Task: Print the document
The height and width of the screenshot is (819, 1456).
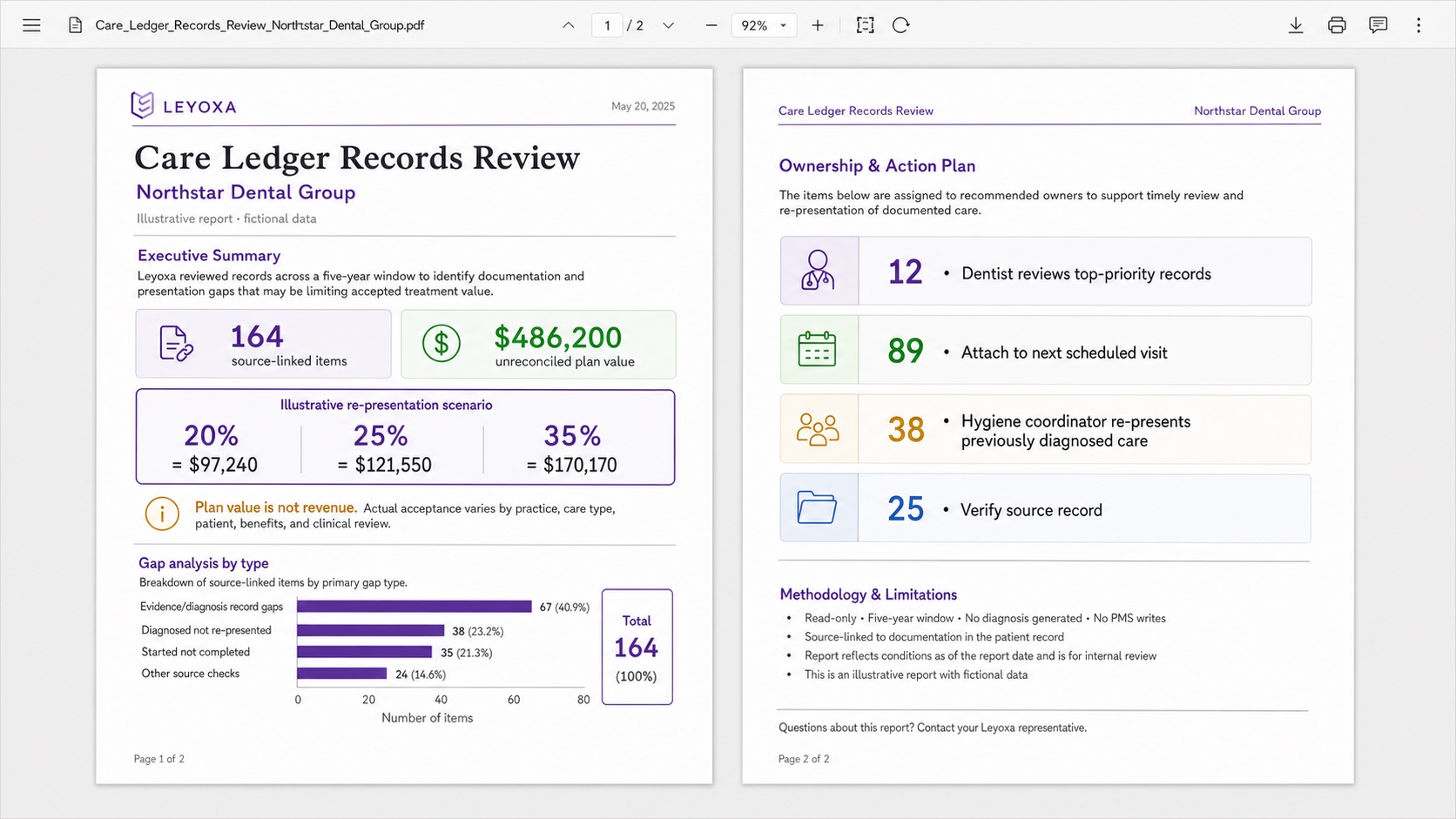Action: (x=1337, y=25)
